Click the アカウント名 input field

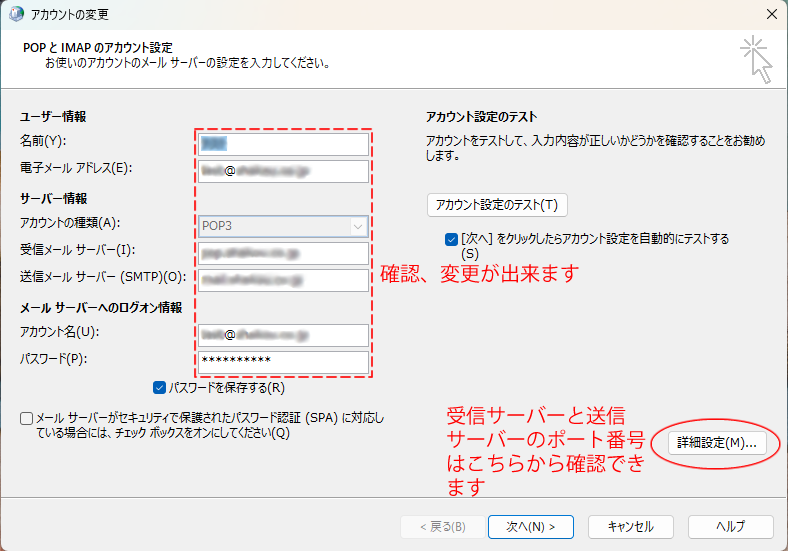click(283, 335)
